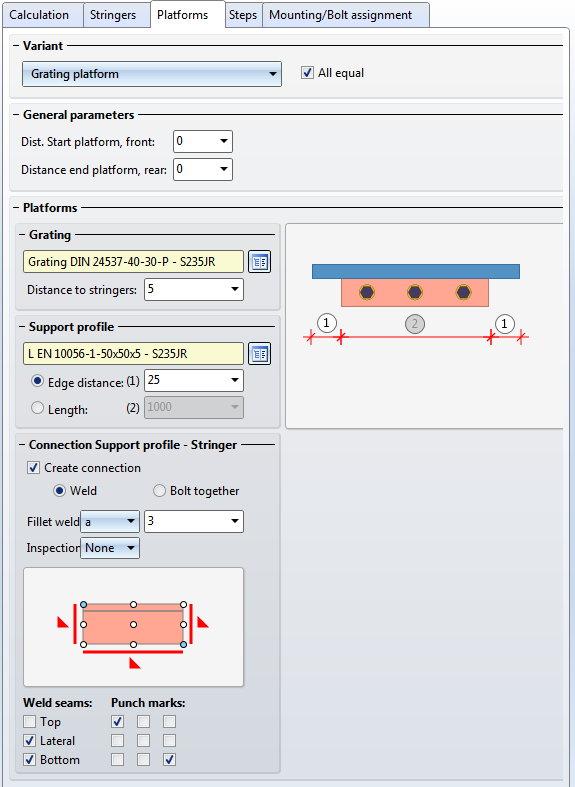The width and height of the screenshot is (575, 787).
Task: Open the Grating platform variant dropdown
Action: click(x=152, y=74)
